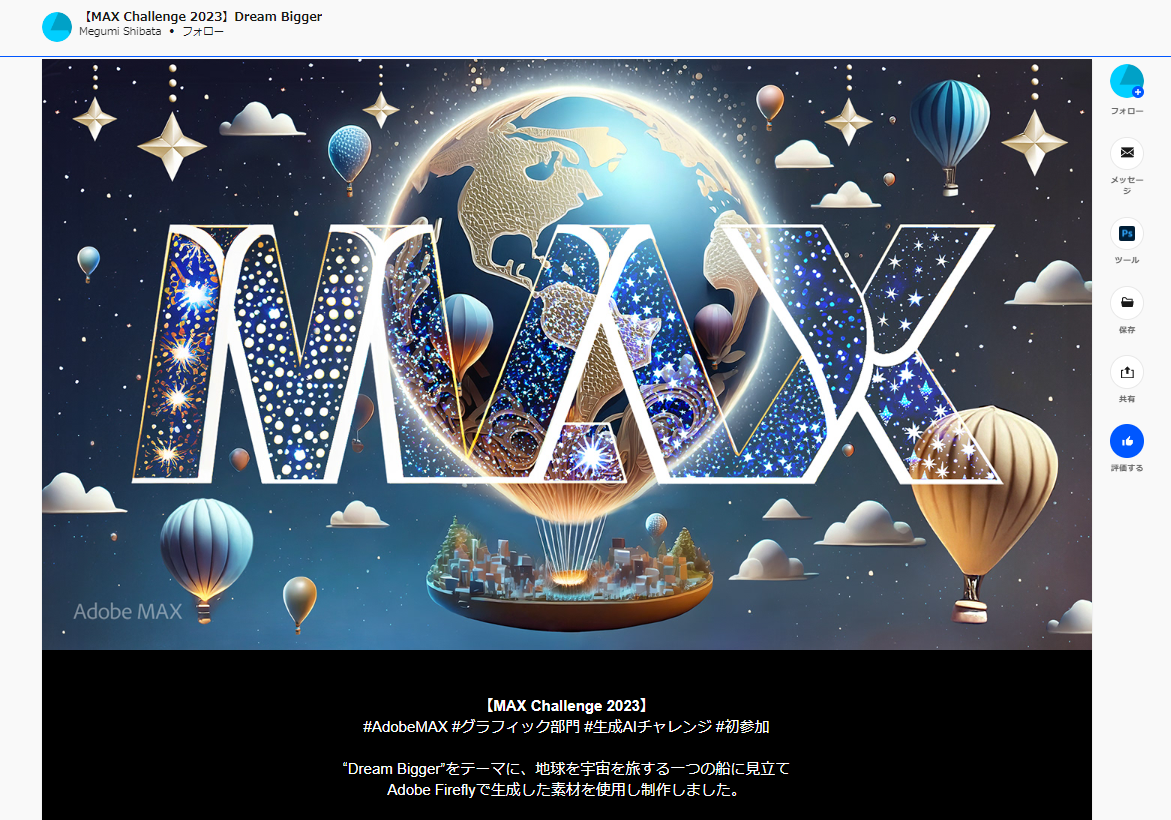Click the 評価する label under thumbs-up
The image size is (1171, 820).
coord(1127,468)
